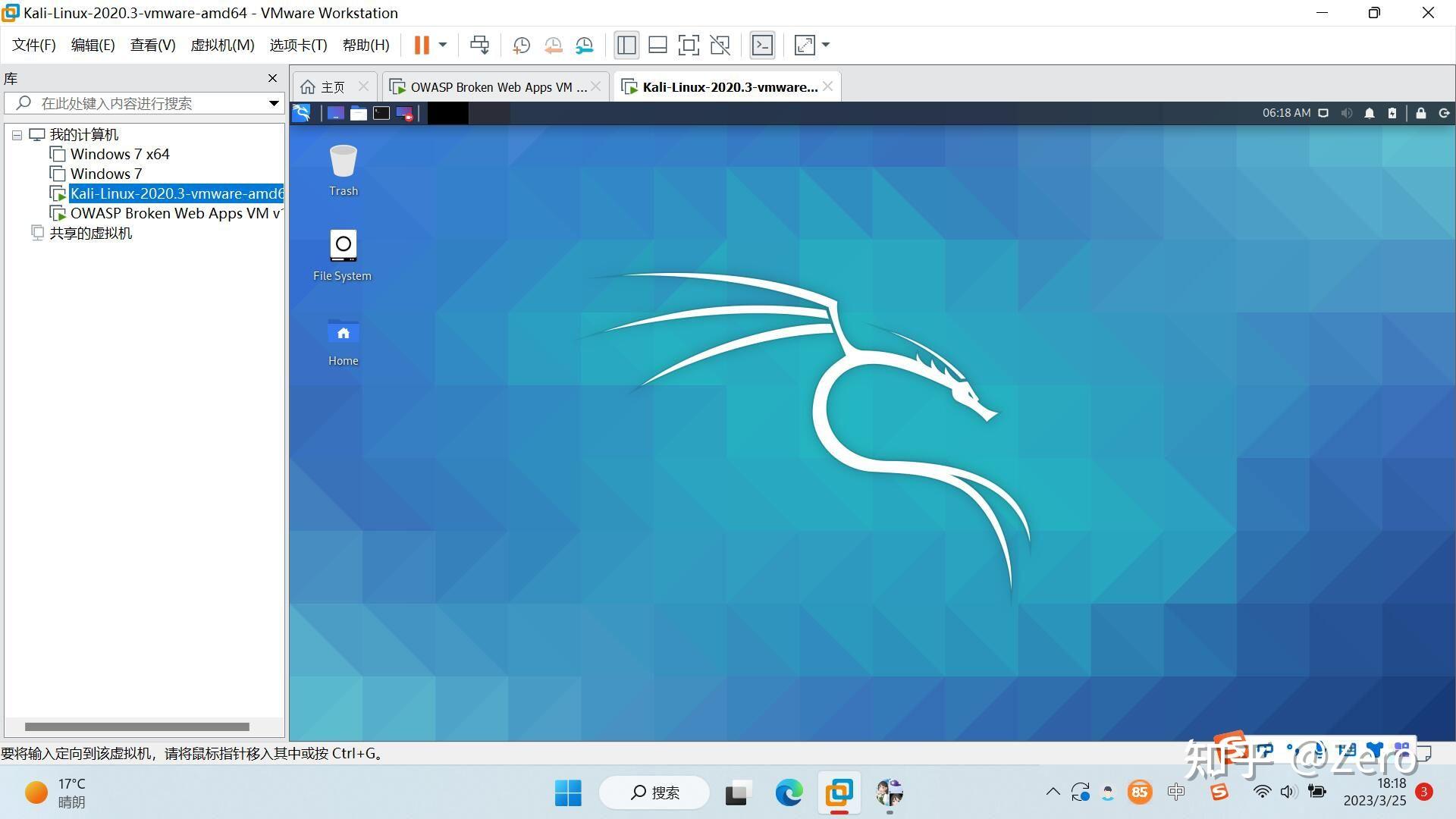Send Ctrl+Alt+Del to the virtual machine
1456x819 pixels.
[x=479, y=45]
